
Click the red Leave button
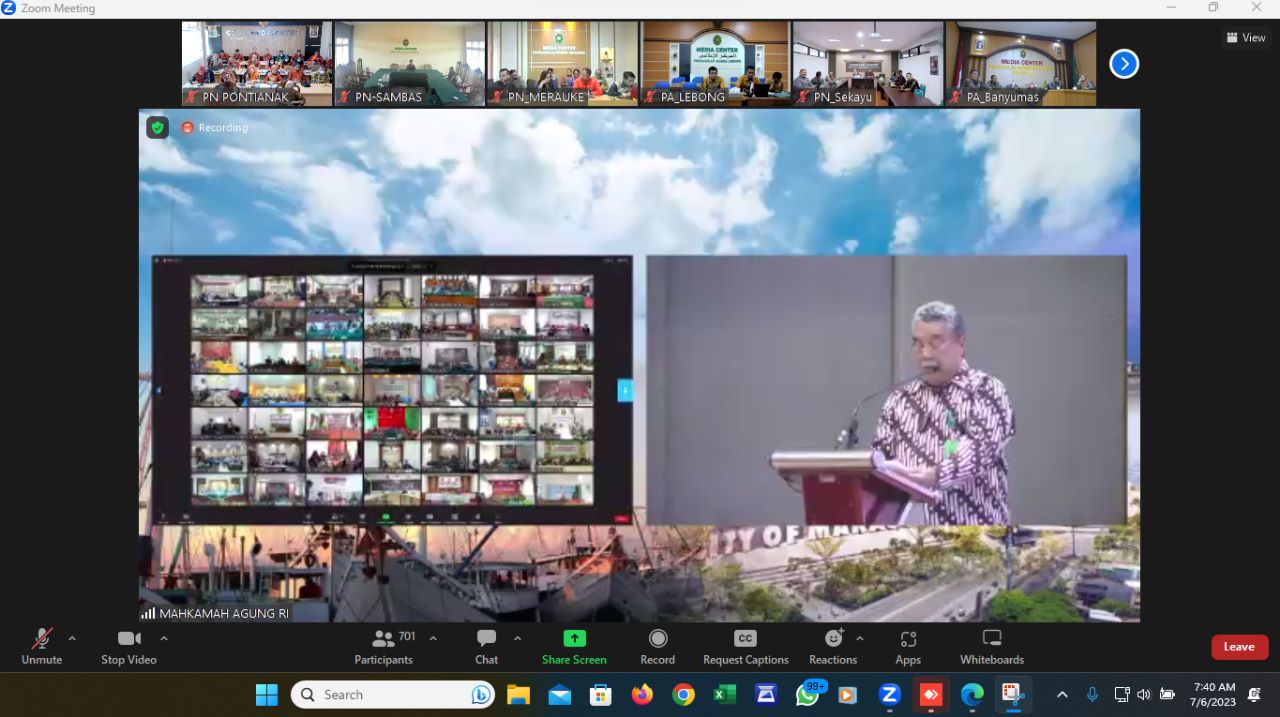click(1239, 647)
